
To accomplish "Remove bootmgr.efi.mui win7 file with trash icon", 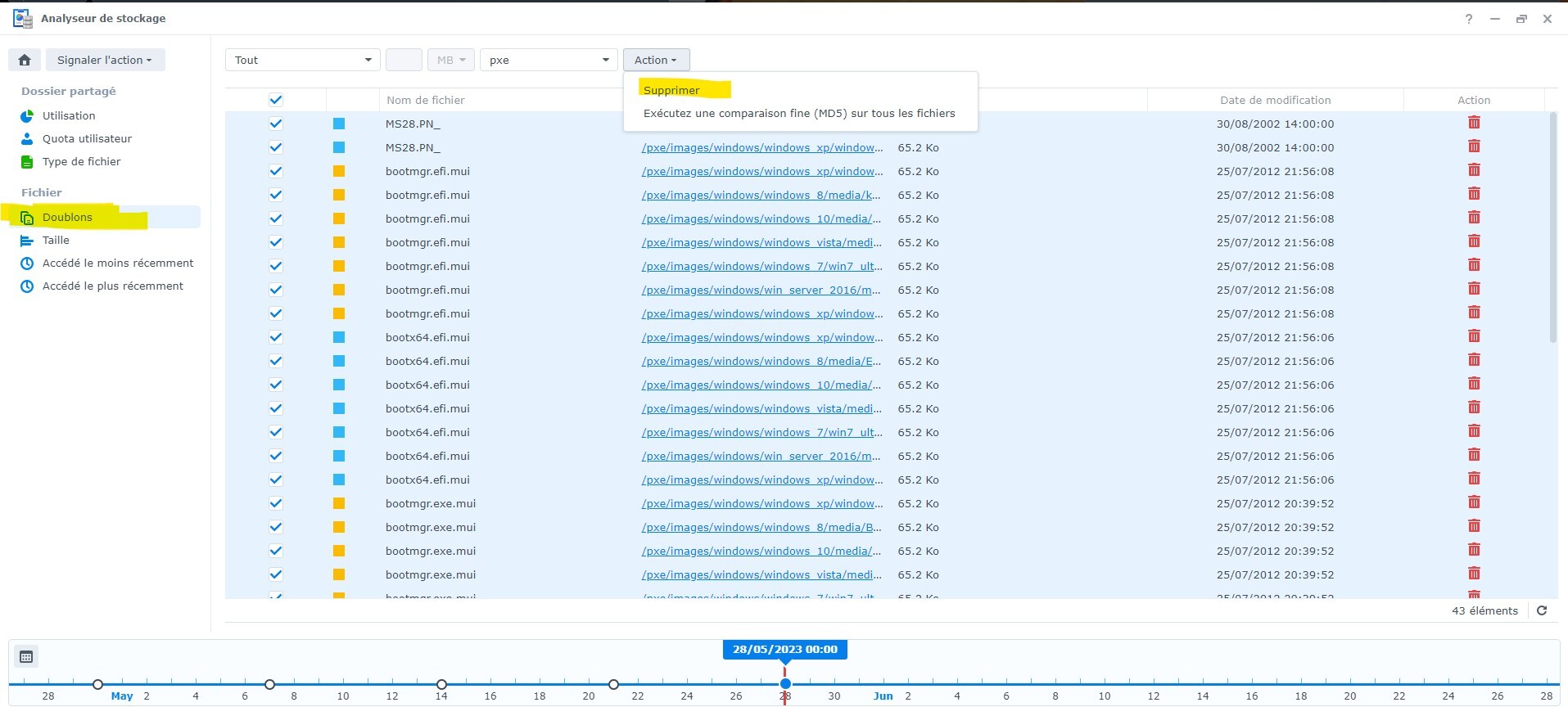I will point(1474,265).
